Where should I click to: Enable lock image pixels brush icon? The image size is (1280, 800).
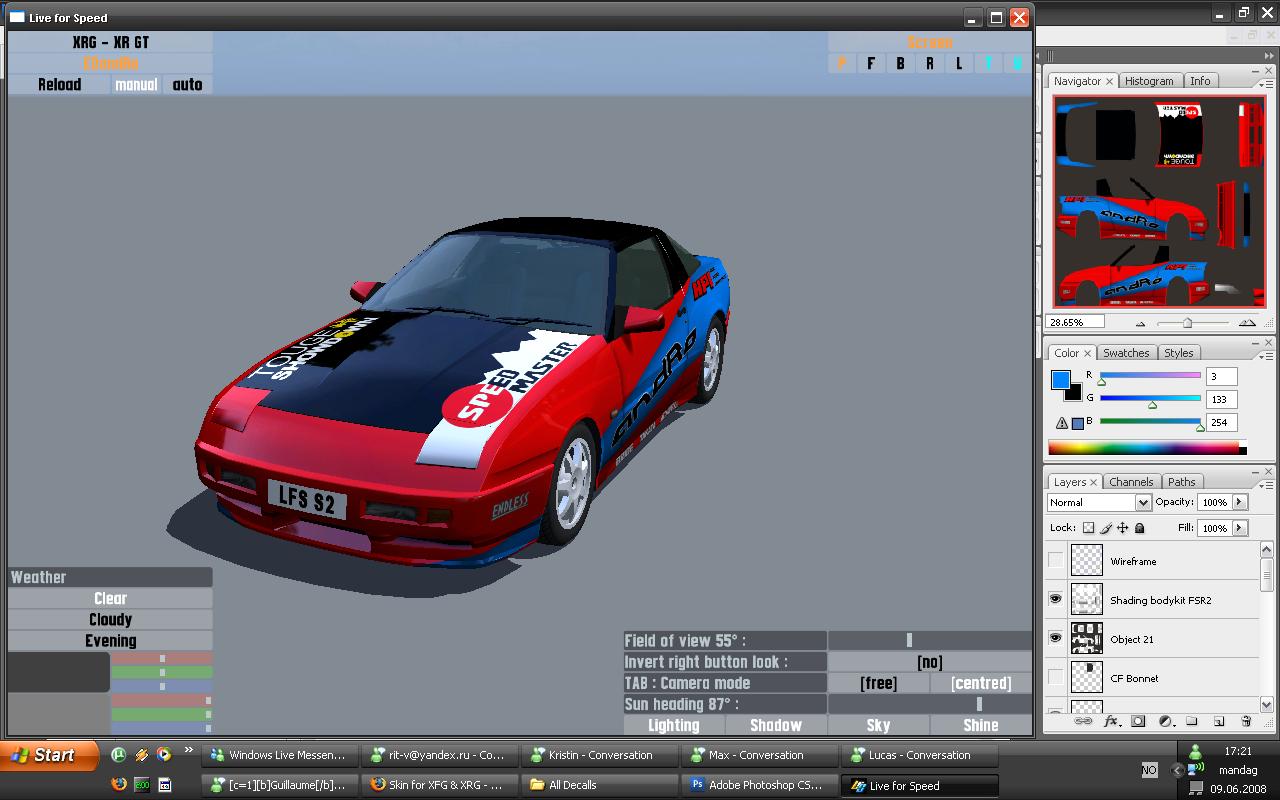tap(1105, 528)
